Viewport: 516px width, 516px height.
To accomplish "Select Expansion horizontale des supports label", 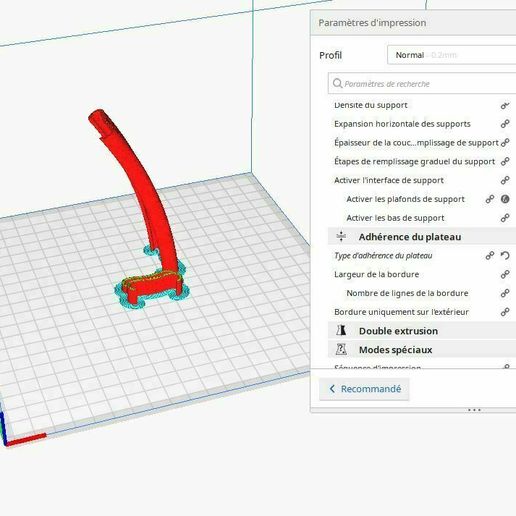I will click(x=402, y=124).
